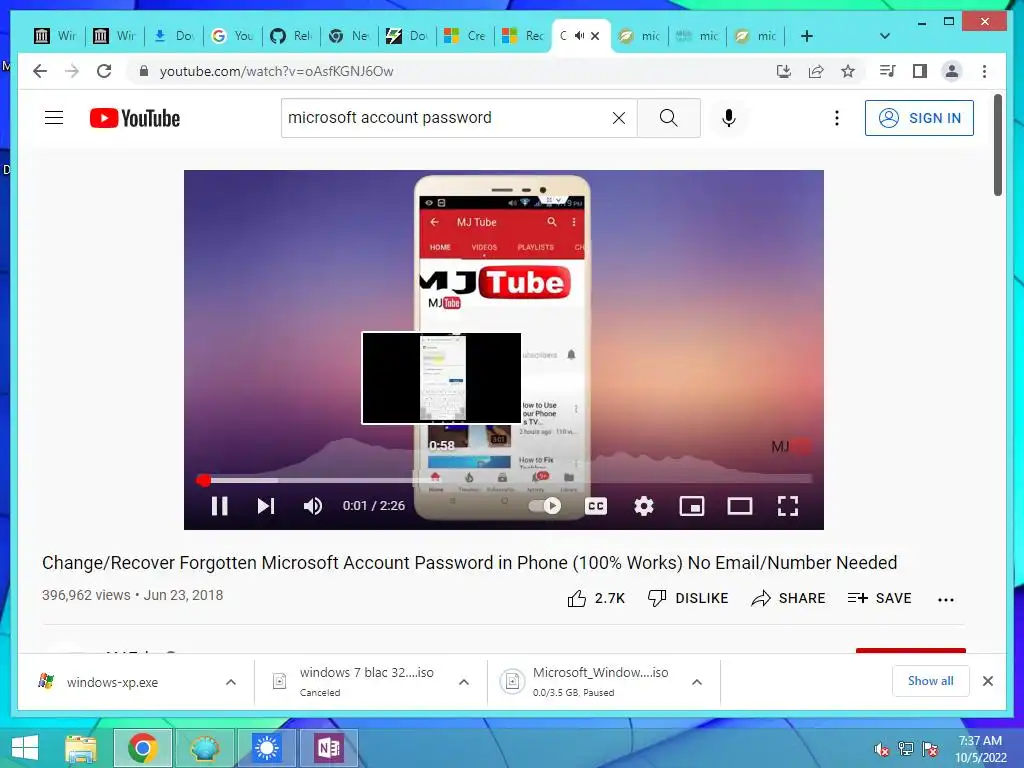Image resolution: width=1024 pixels, height=768 pixels.
Task: Open more actions below video
Action: pos(945,599)
